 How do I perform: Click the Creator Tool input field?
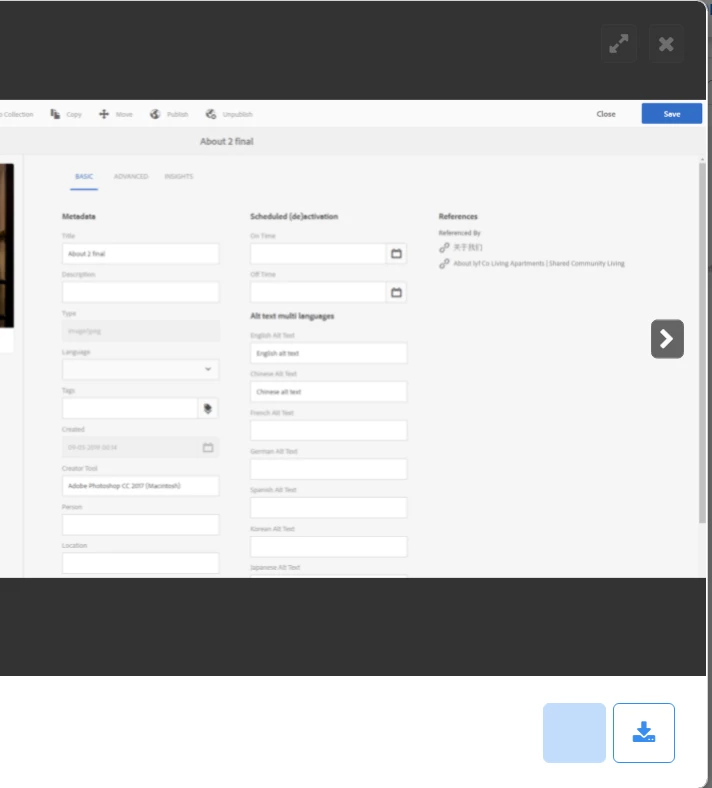click(140, 486)
